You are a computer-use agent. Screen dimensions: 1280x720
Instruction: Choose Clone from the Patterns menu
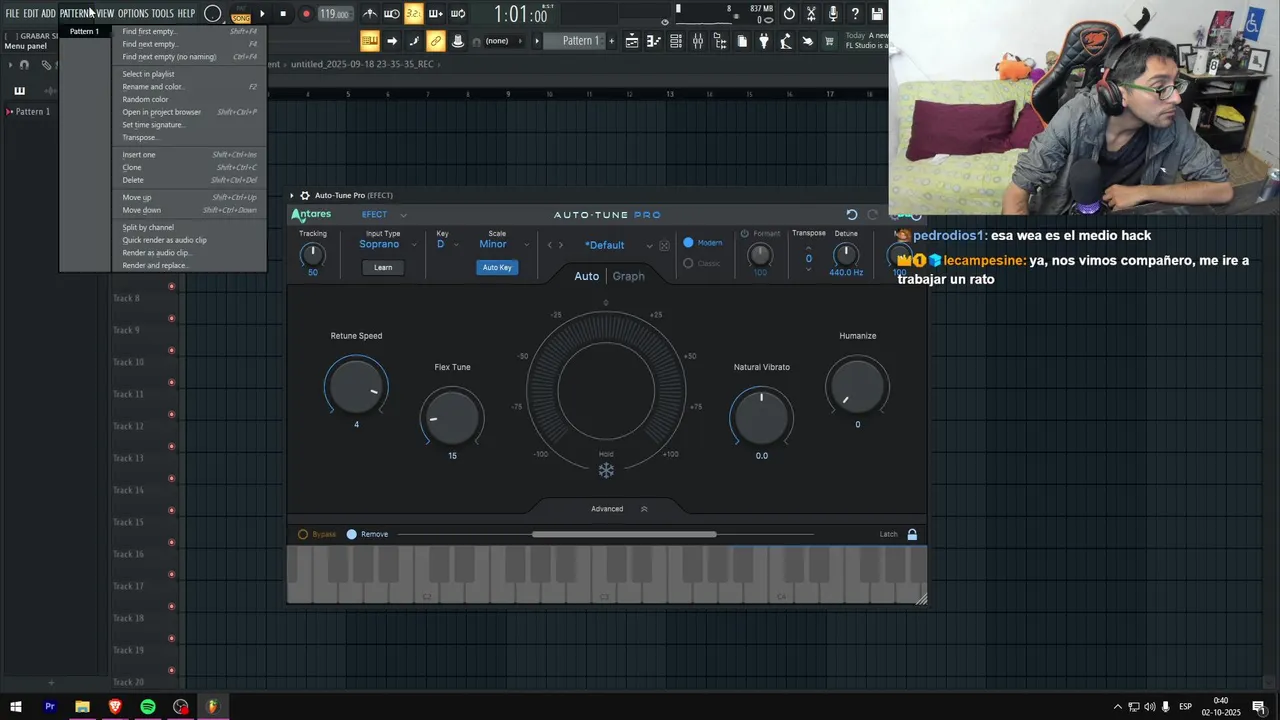[x=189, y=167]
